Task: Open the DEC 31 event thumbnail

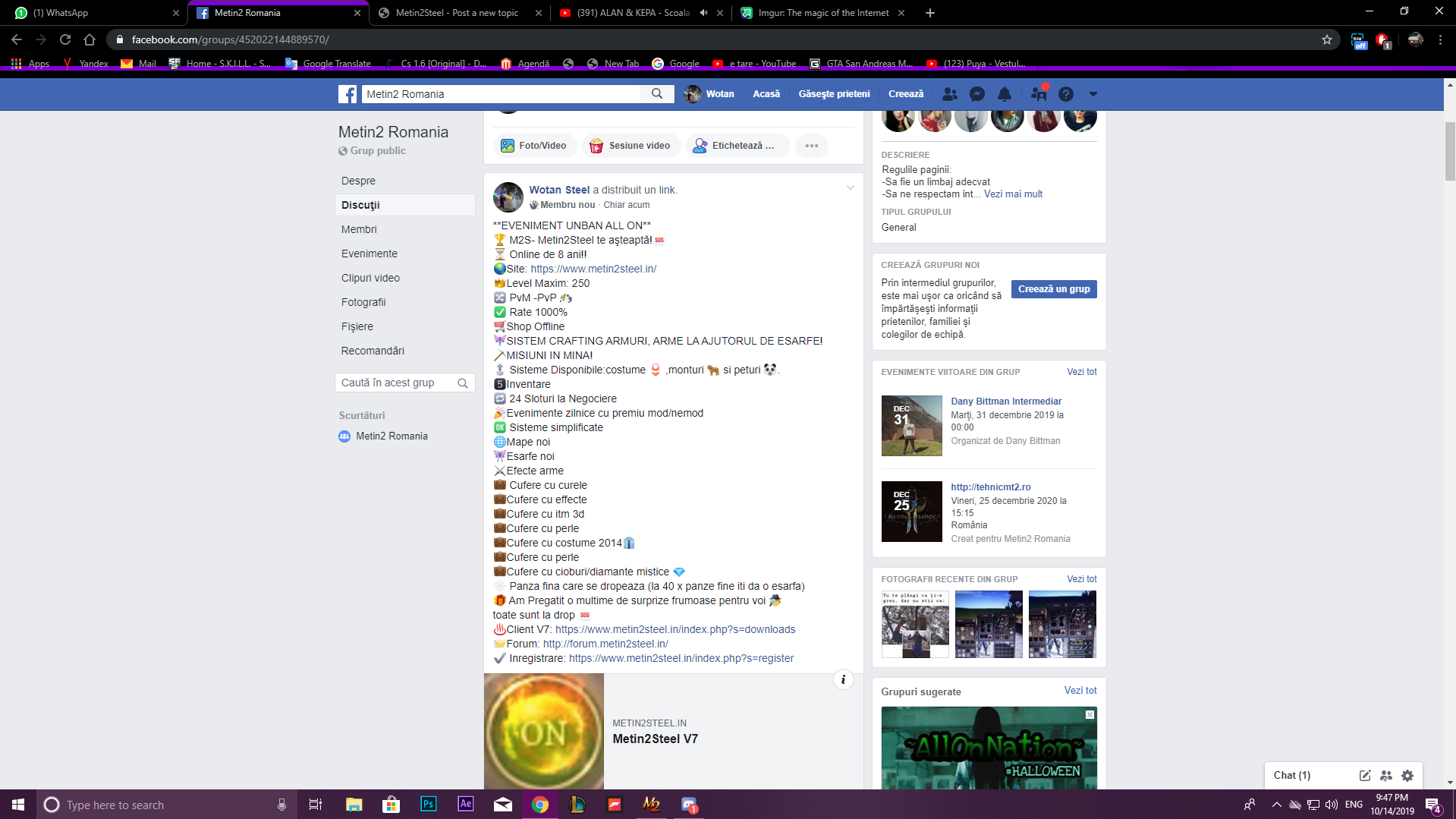Action: pyautogui.click(x=911, y=426)
